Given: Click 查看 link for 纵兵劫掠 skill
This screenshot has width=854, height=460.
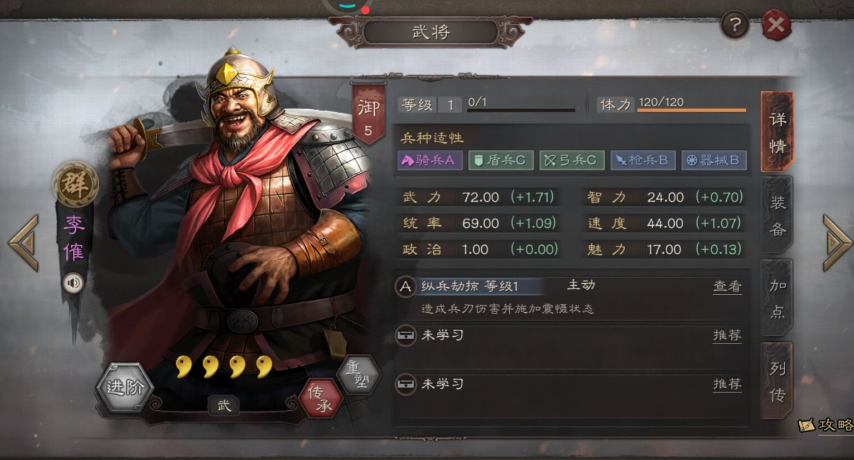Looking at the screenshot, I should click(x=727, y=286).
